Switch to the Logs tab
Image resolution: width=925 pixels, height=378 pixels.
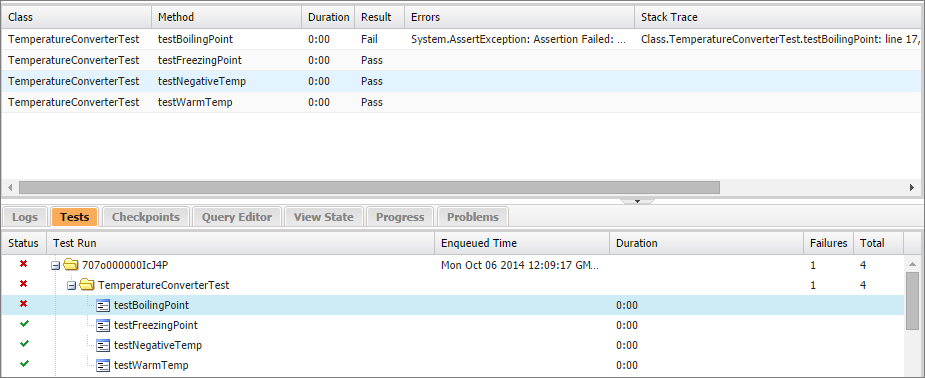(x=25, y=217)
